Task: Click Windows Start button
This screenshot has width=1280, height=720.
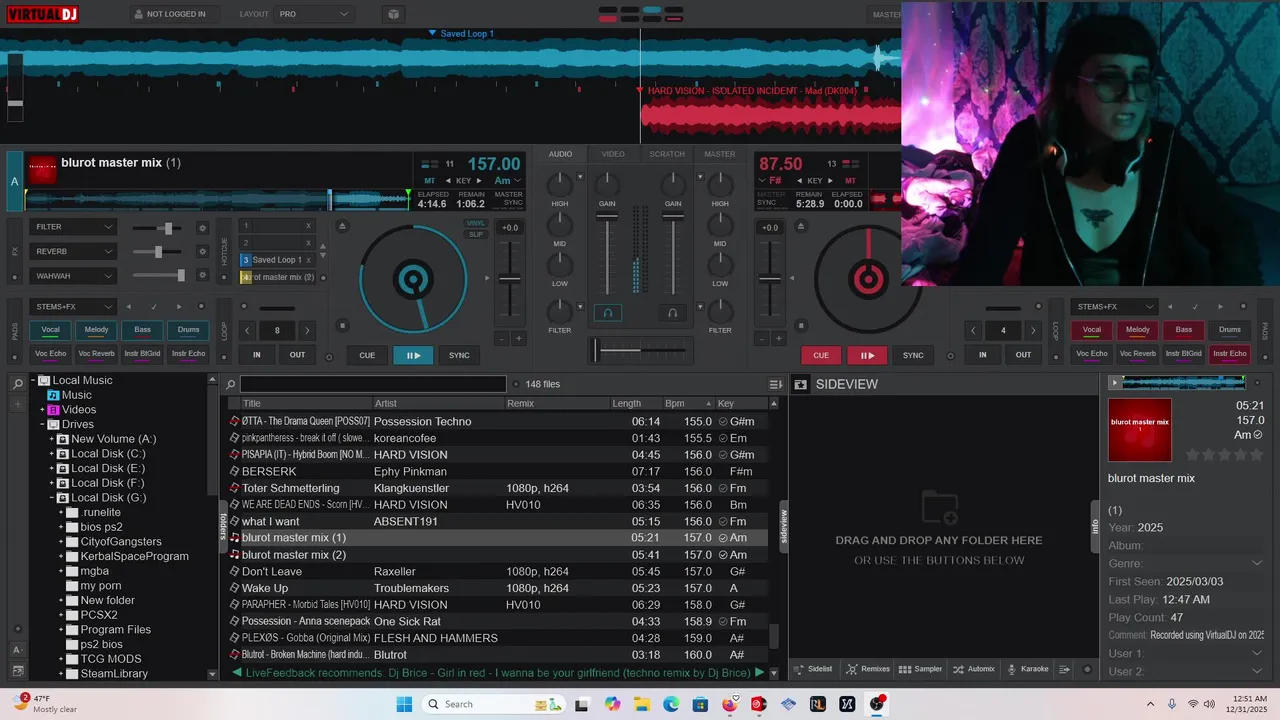Action: (x=404, y=704)
